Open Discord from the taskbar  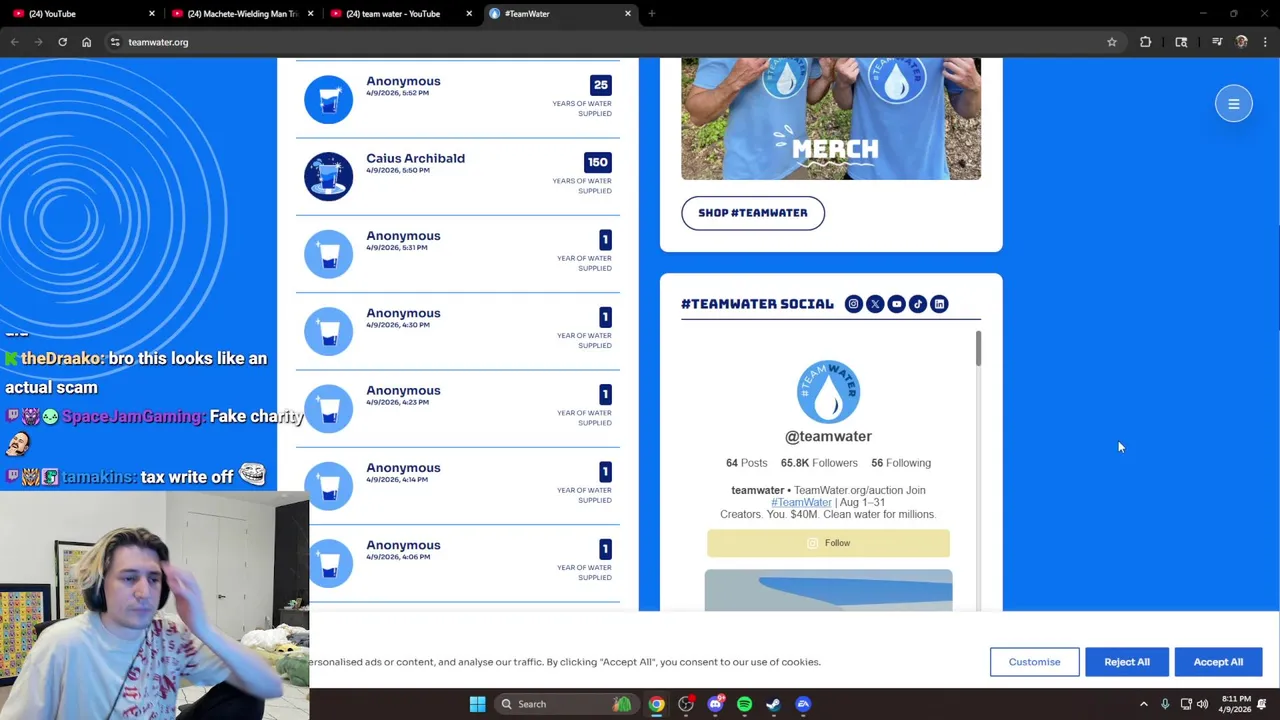715,704
